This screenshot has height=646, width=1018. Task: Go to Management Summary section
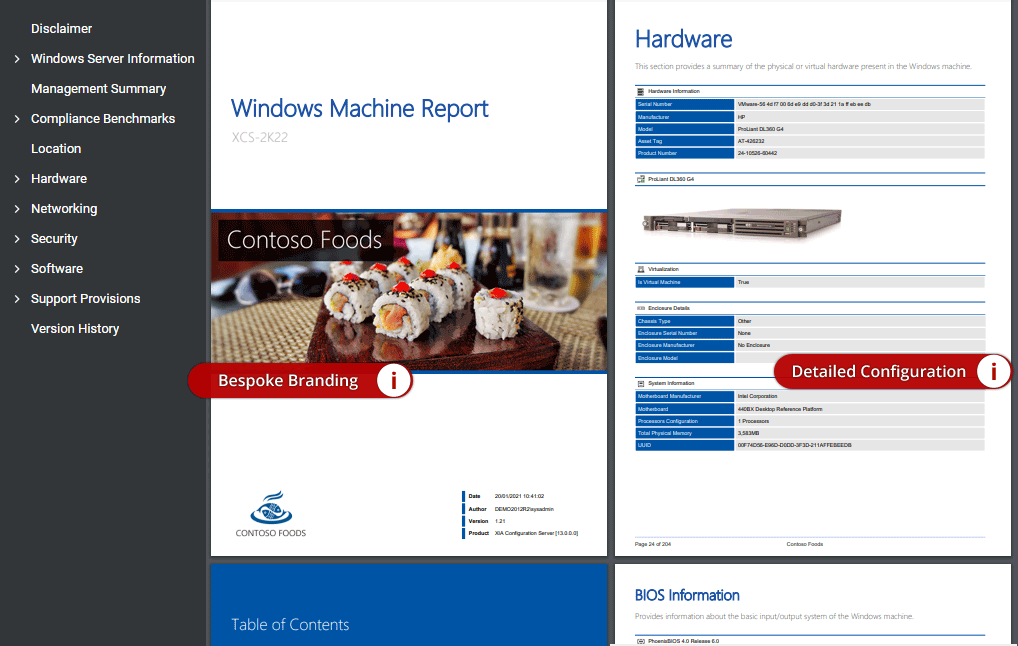[98, 88]
